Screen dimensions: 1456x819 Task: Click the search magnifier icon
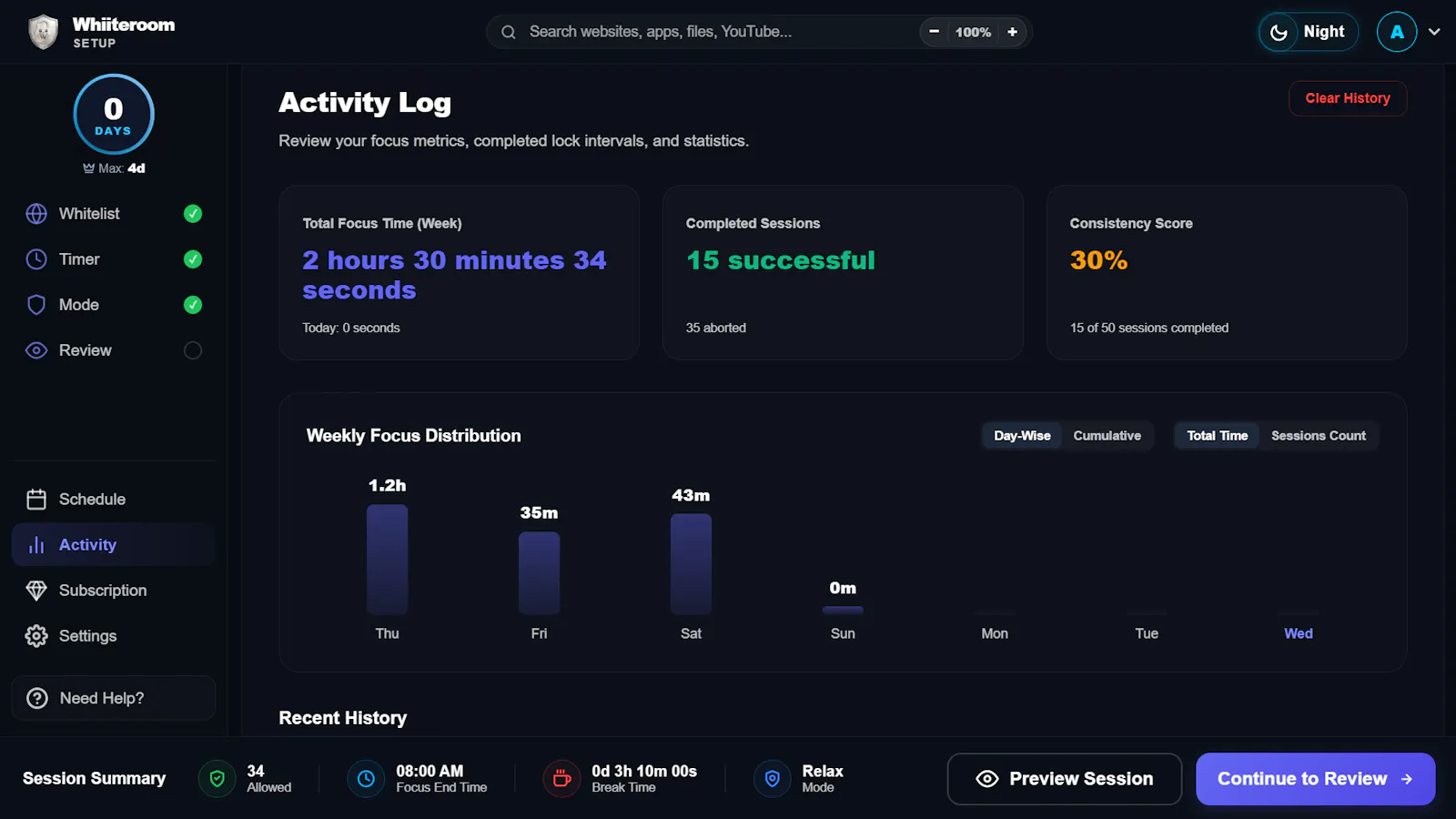[509, 32]
